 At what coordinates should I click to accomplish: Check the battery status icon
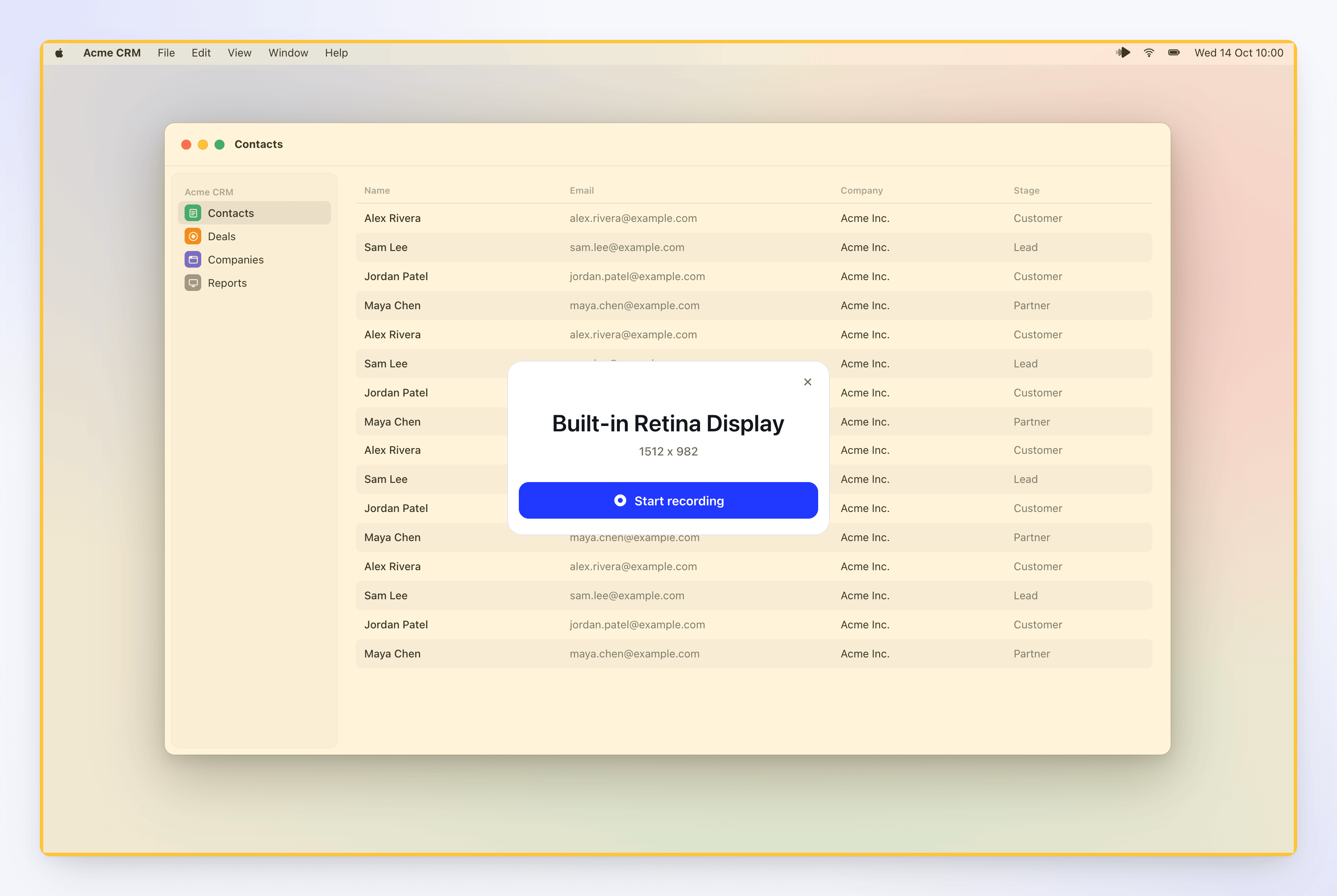[x=1174, y=52]
